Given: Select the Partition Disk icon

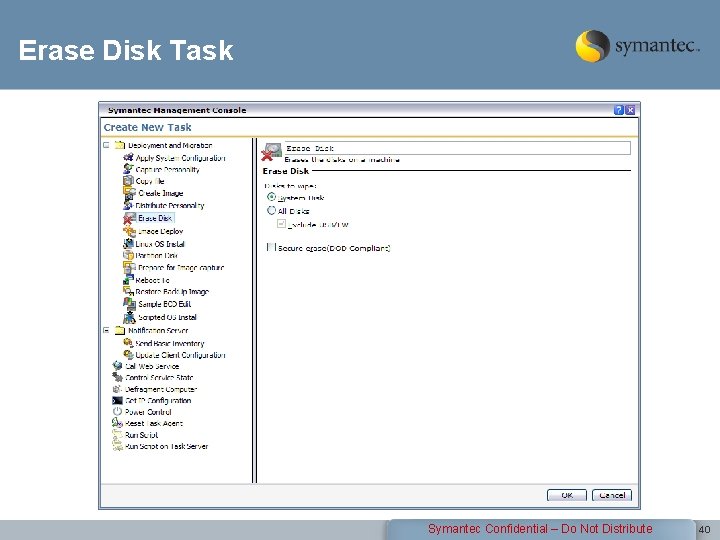Looking at the screenshot, I should point(128,255).
